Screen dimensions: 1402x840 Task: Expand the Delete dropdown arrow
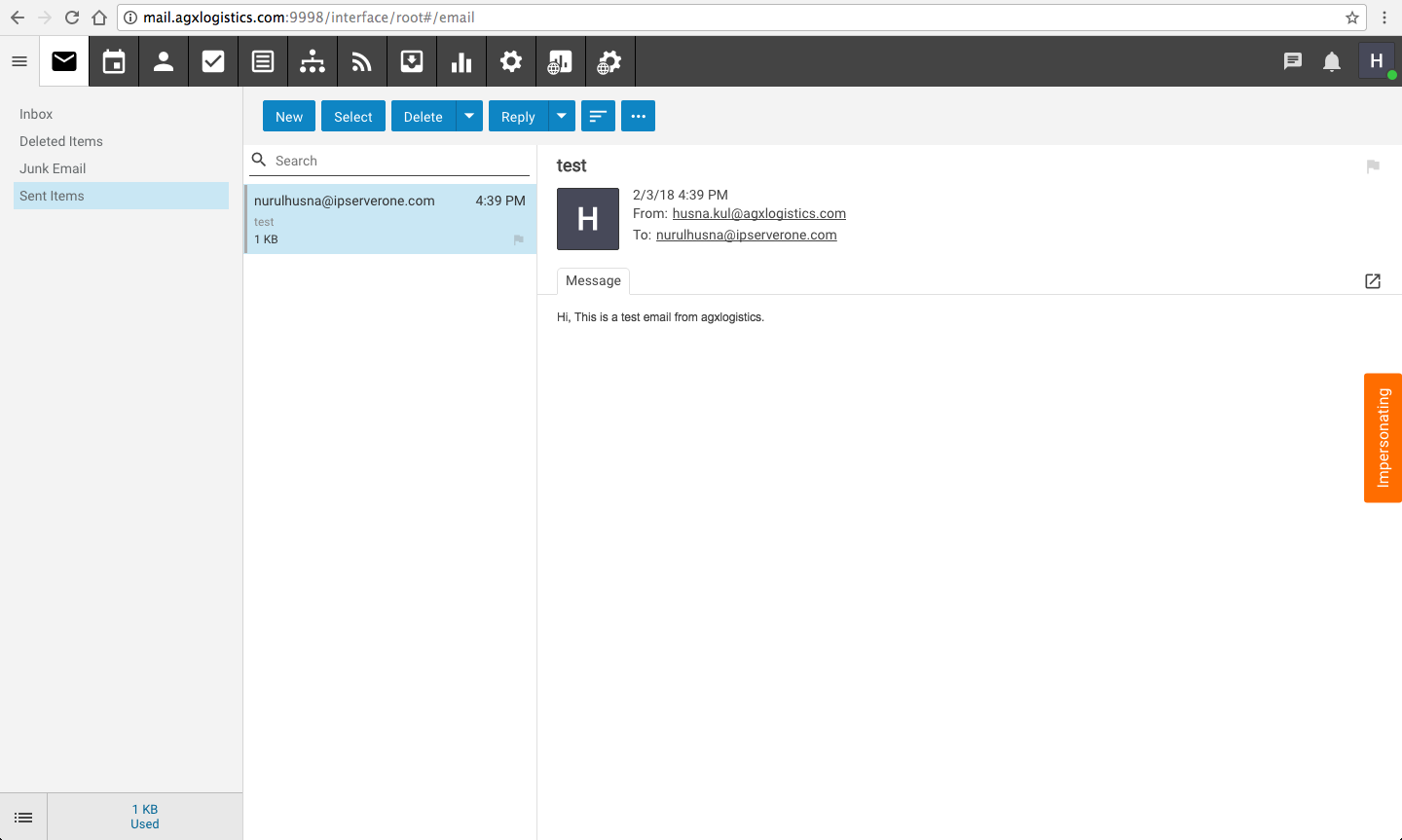click(x=469, y=116)
